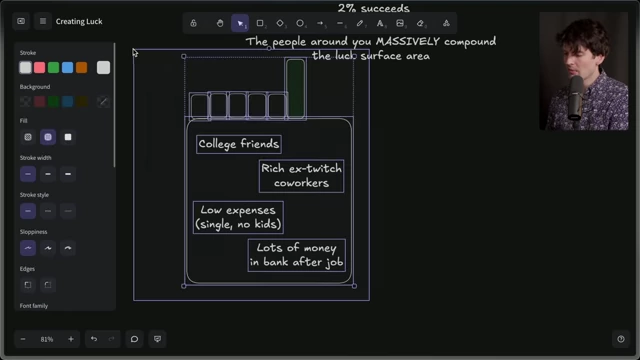Set edges to round
The width and height of the screenshot is (640, 360).
(x=48, y=285)
